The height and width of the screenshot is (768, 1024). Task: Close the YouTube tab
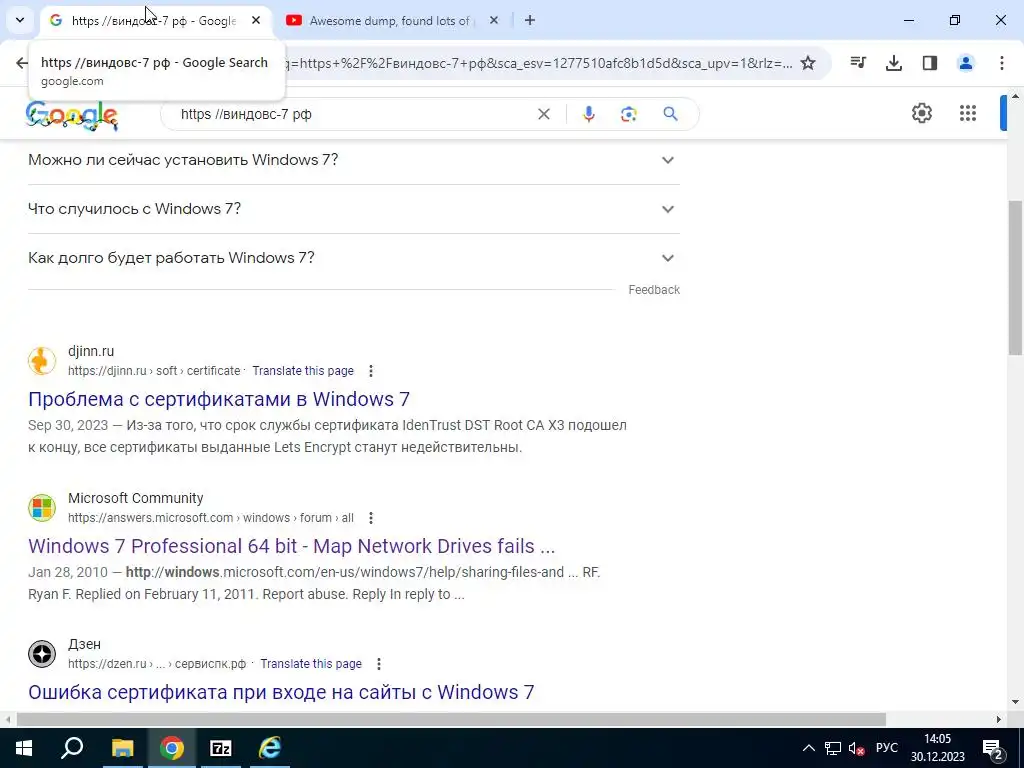click(x=494, y=21)
